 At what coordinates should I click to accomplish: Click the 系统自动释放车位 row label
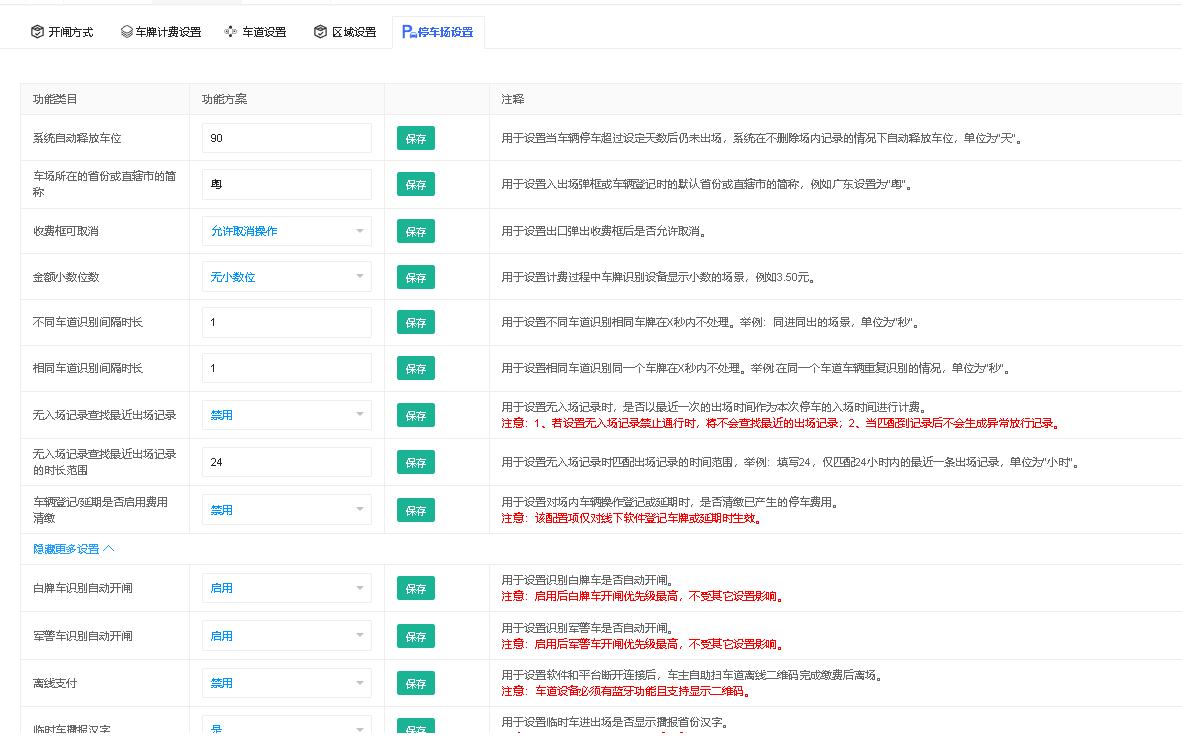tap(77, 138)
